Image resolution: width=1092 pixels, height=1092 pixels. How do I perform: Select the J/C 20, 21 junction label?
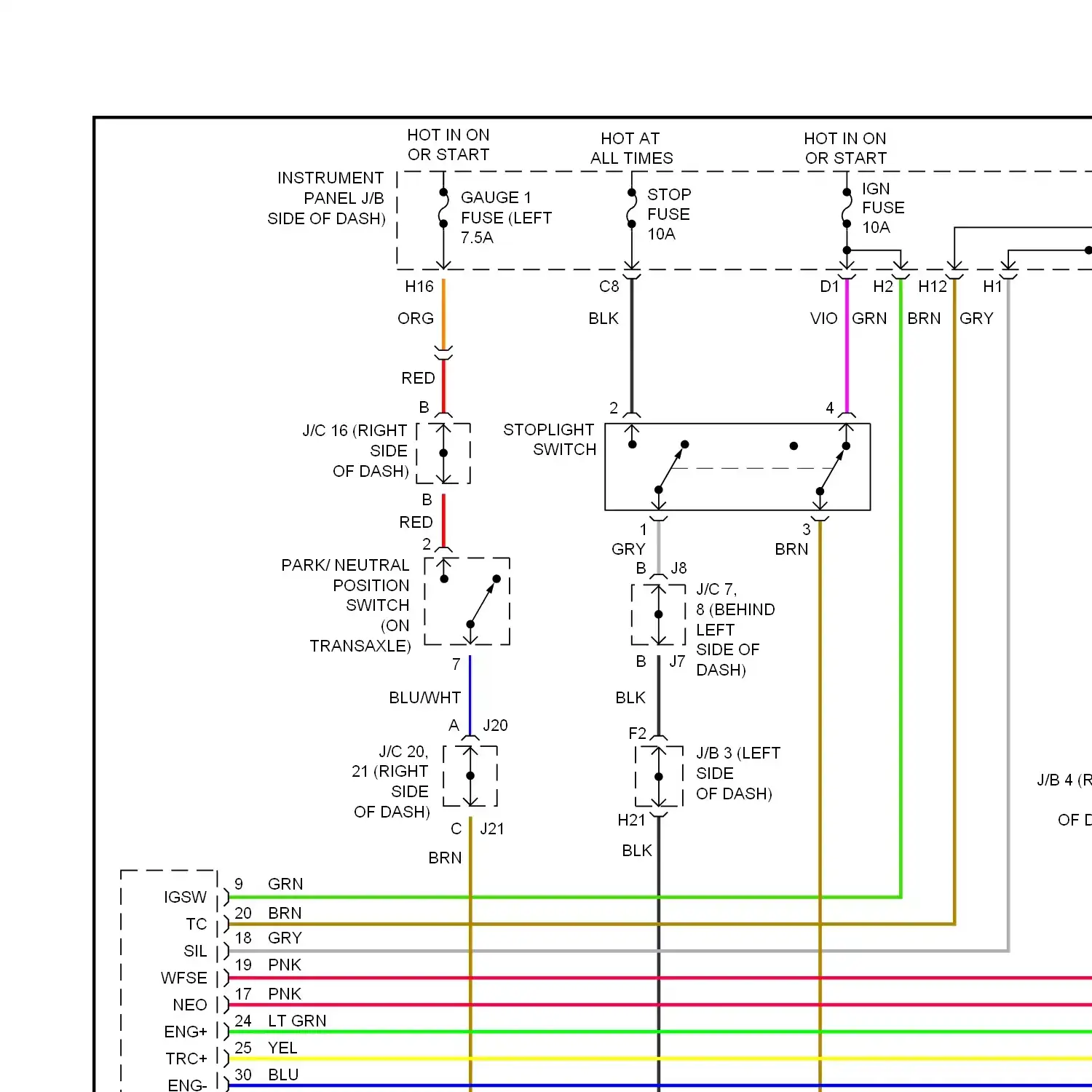(x=391, y=782)
